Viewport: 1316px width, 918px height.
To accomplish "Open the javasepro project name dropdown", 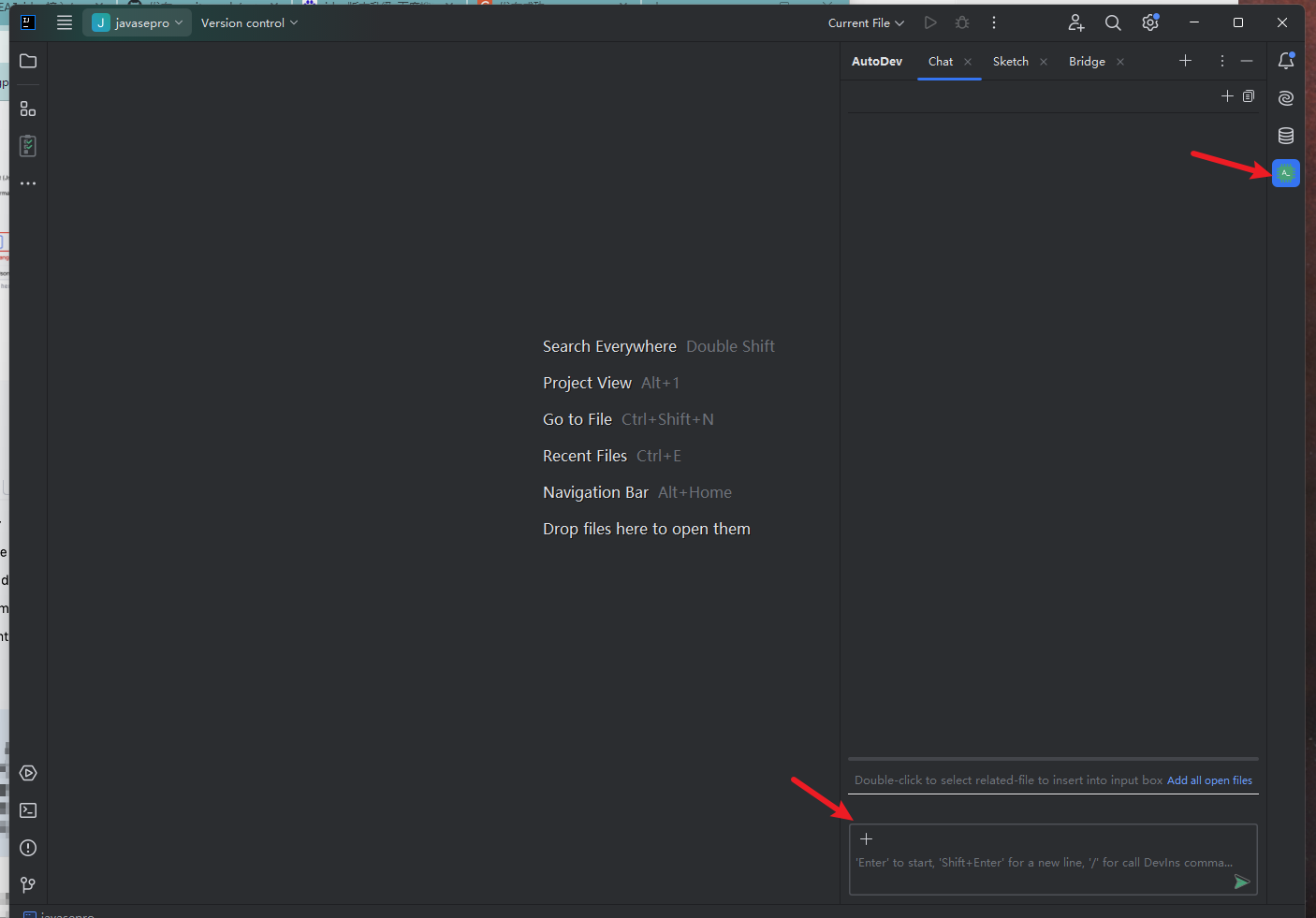I will [x=137, y=22].
